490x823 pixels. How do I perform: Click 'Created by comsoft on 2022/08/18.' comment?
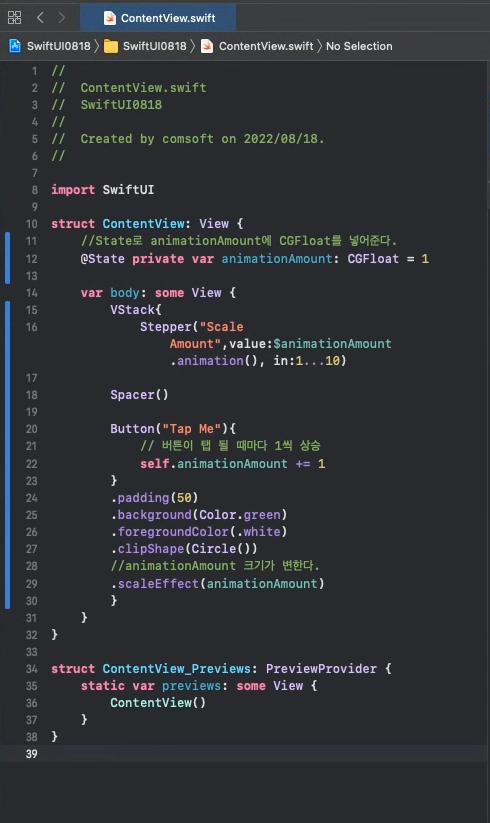(x=202, y=139)
